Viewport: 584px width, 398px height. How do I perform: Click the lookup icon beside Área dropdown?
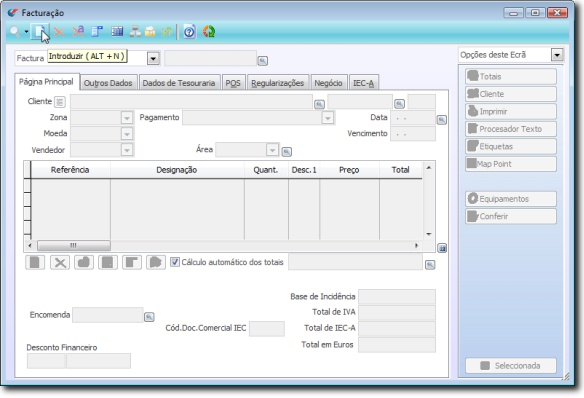(x=286, y=152)
